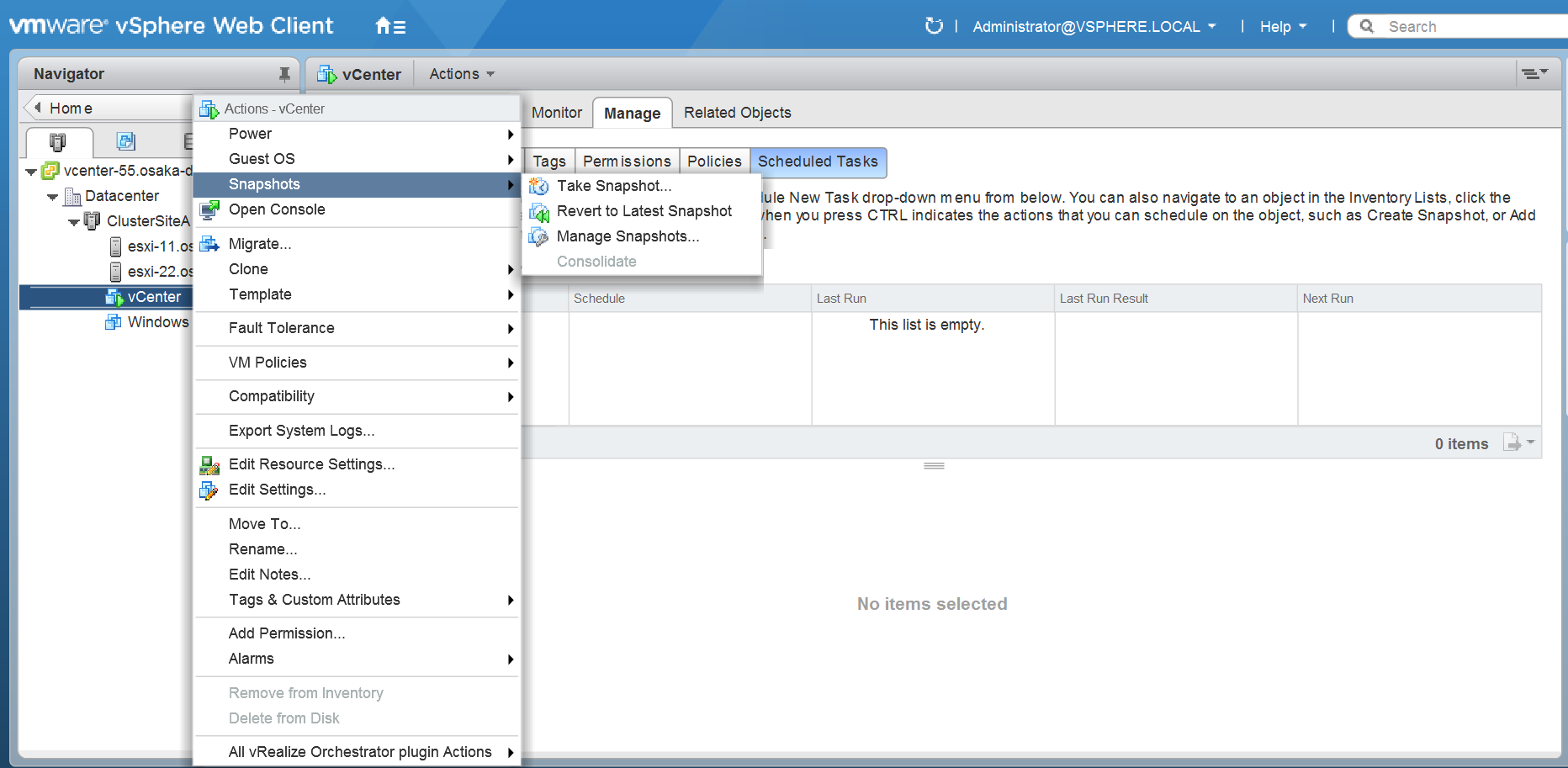Click the Actions button beside vCenter
The image size is (1568, 768).
click(x=461, y=74)
